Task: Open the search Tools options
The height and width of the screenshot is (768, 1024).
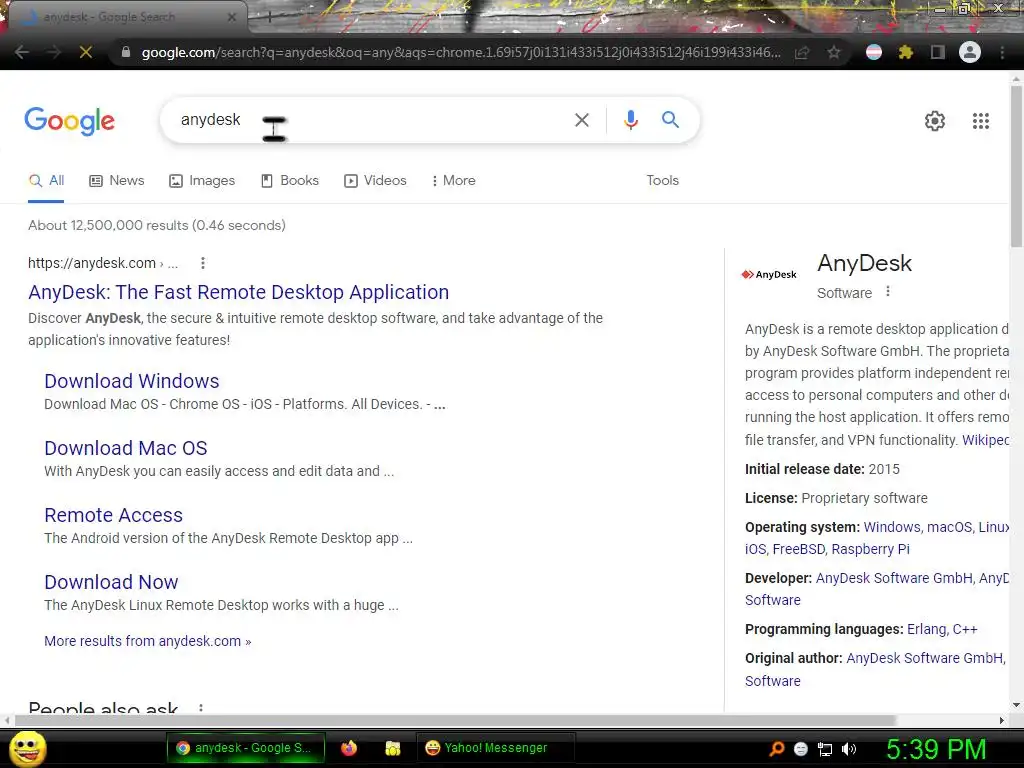Action: (x=662, y=180)
